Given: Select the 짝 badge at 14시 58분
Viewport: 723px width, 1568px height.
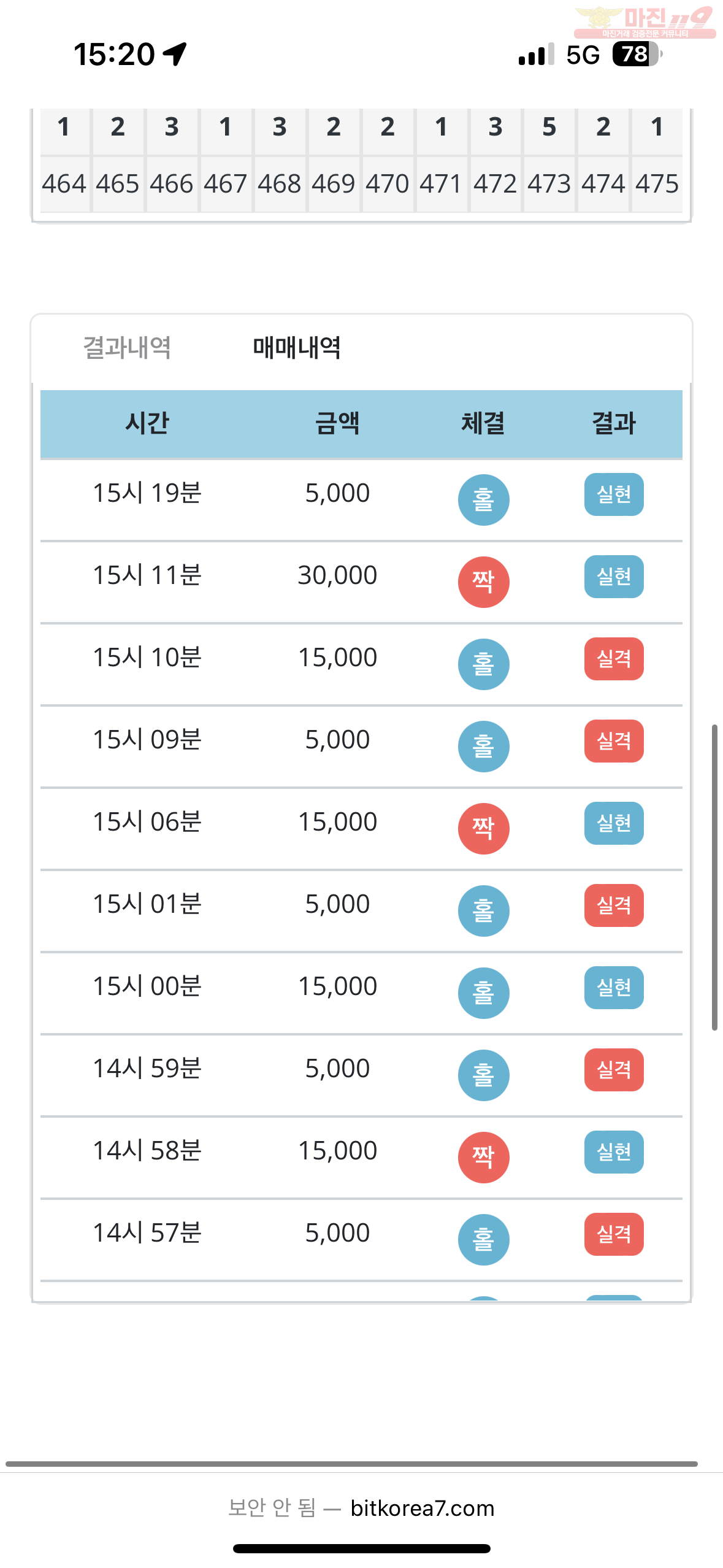Looking at the screenshot, I should [x=483, y=1158].
